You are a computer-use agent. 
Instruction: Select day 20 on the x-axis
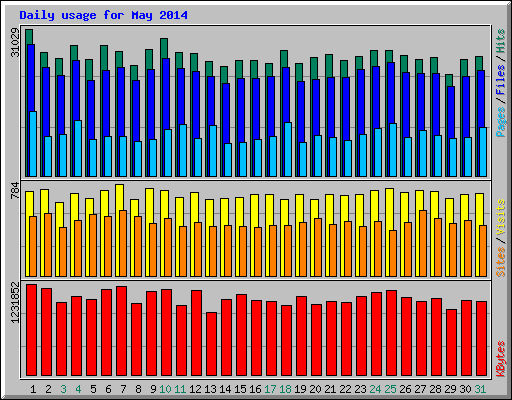(315, 389)
